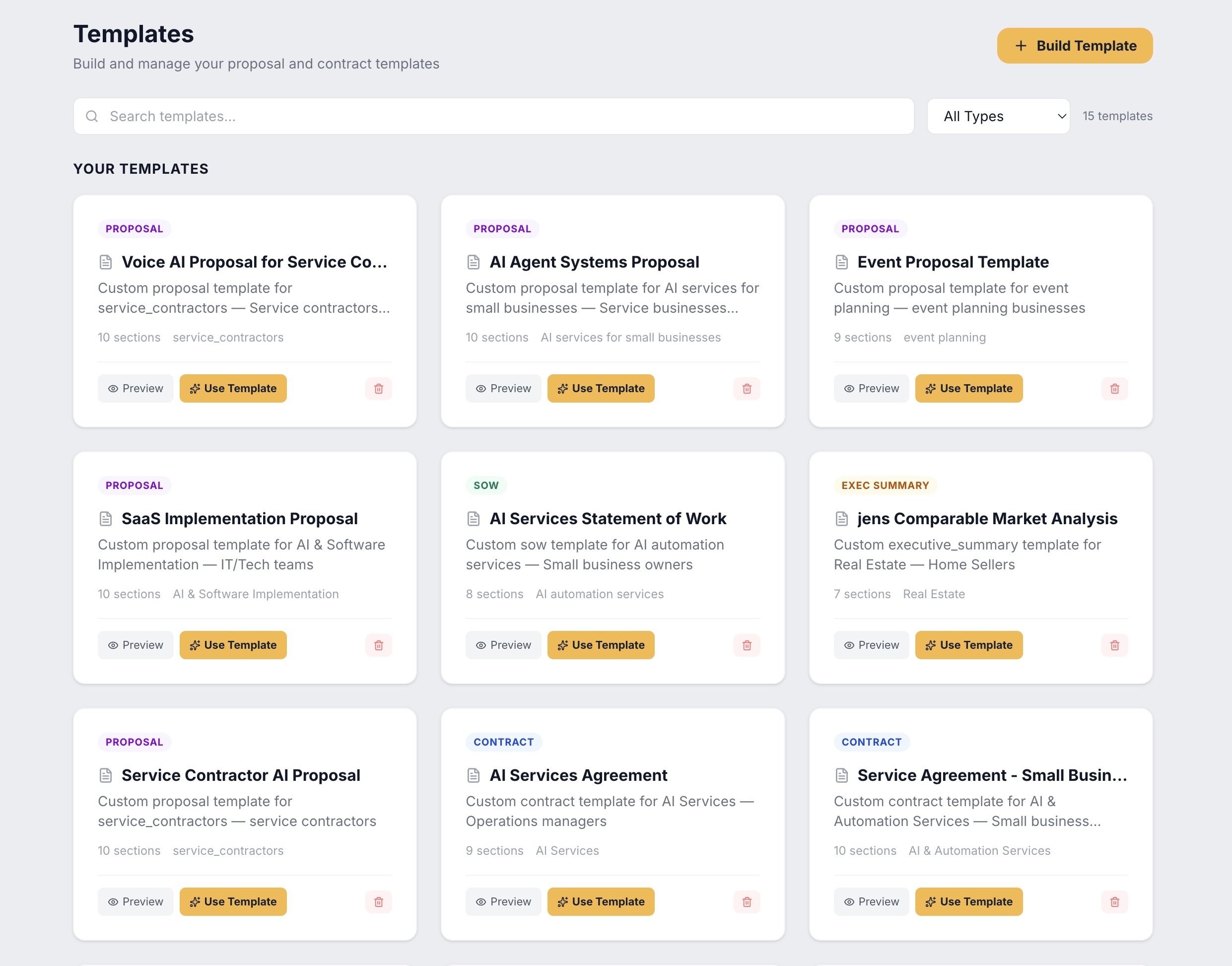
Task: Open the Service Agreement - Small Business card title
Action: pos(992,775)
